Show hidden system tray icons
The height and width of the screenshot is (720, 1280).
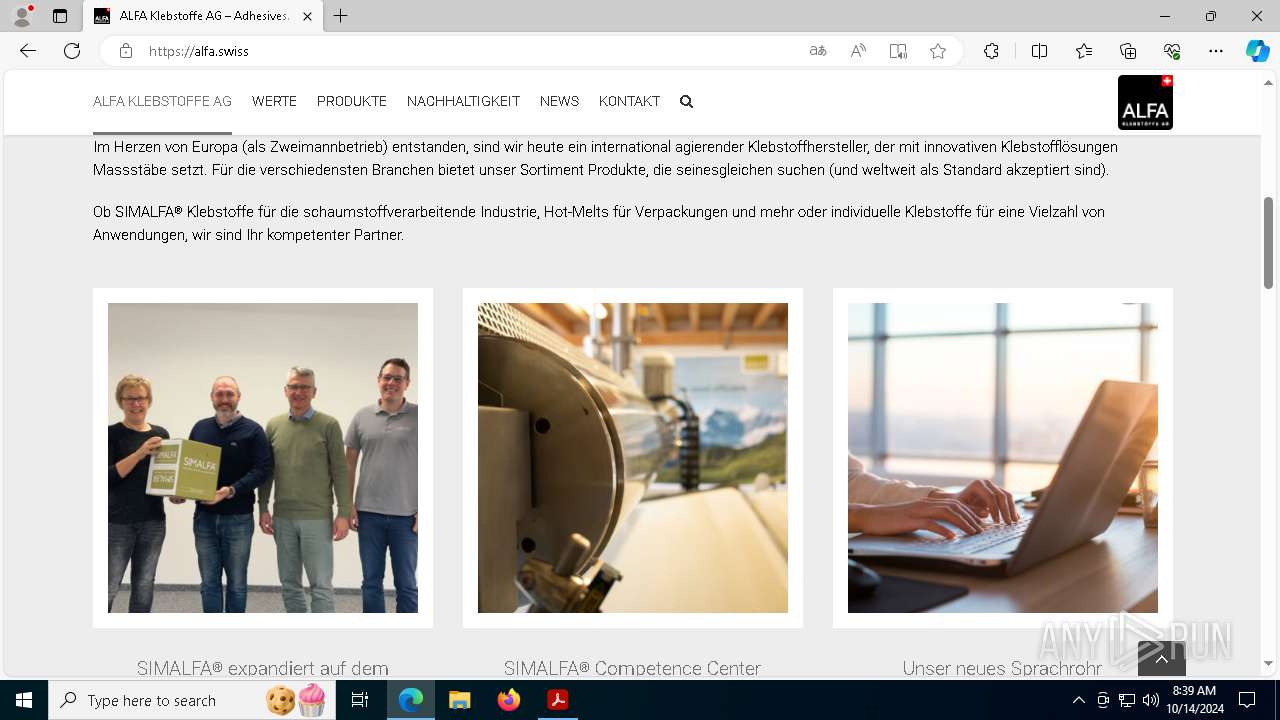click(1078, 700)
